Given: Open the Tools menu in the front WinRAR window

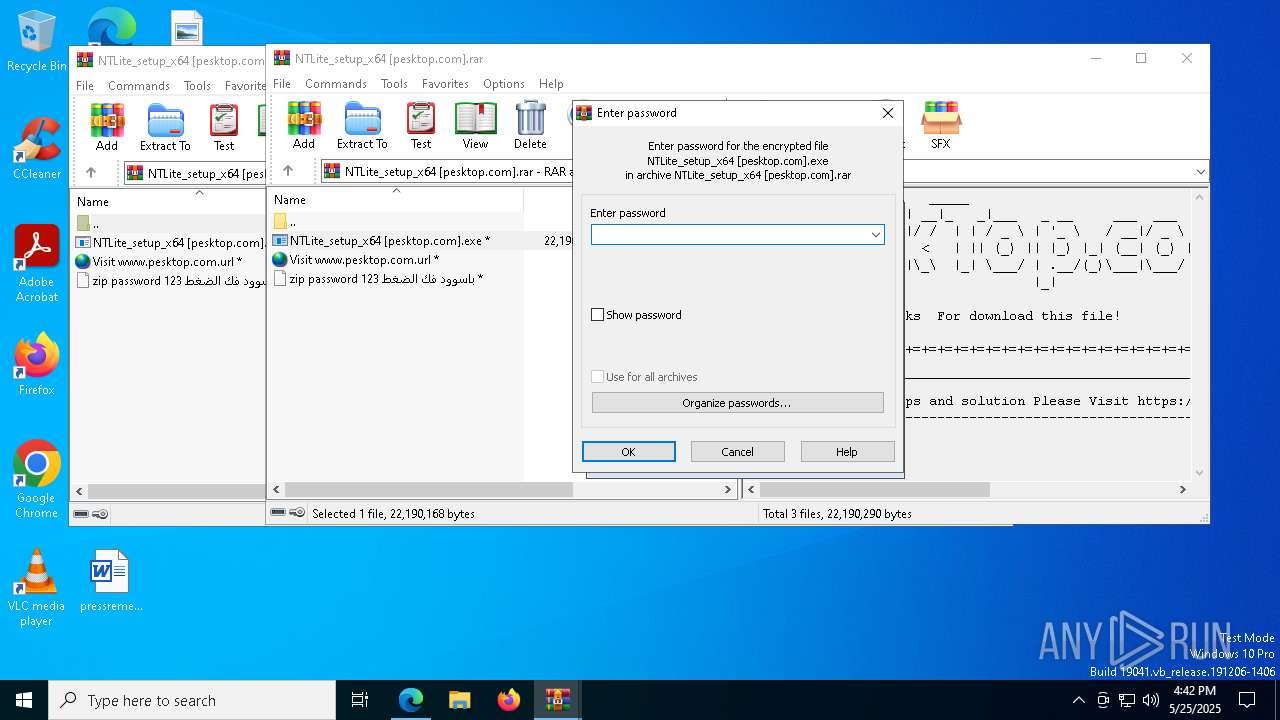Looking at the screenshot, I should point(394,84).
